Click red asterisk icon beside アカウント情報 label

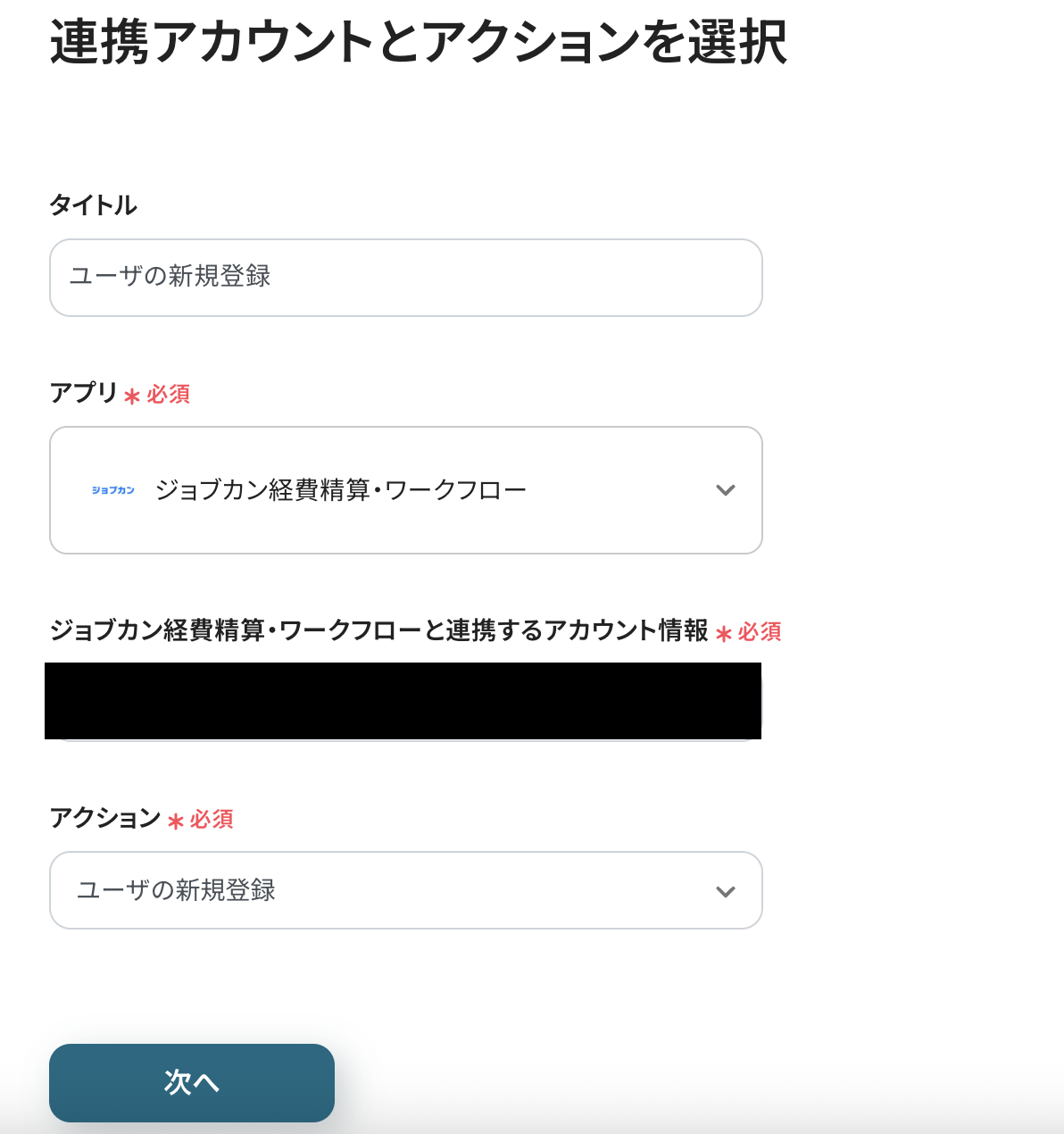click(724, 633)
